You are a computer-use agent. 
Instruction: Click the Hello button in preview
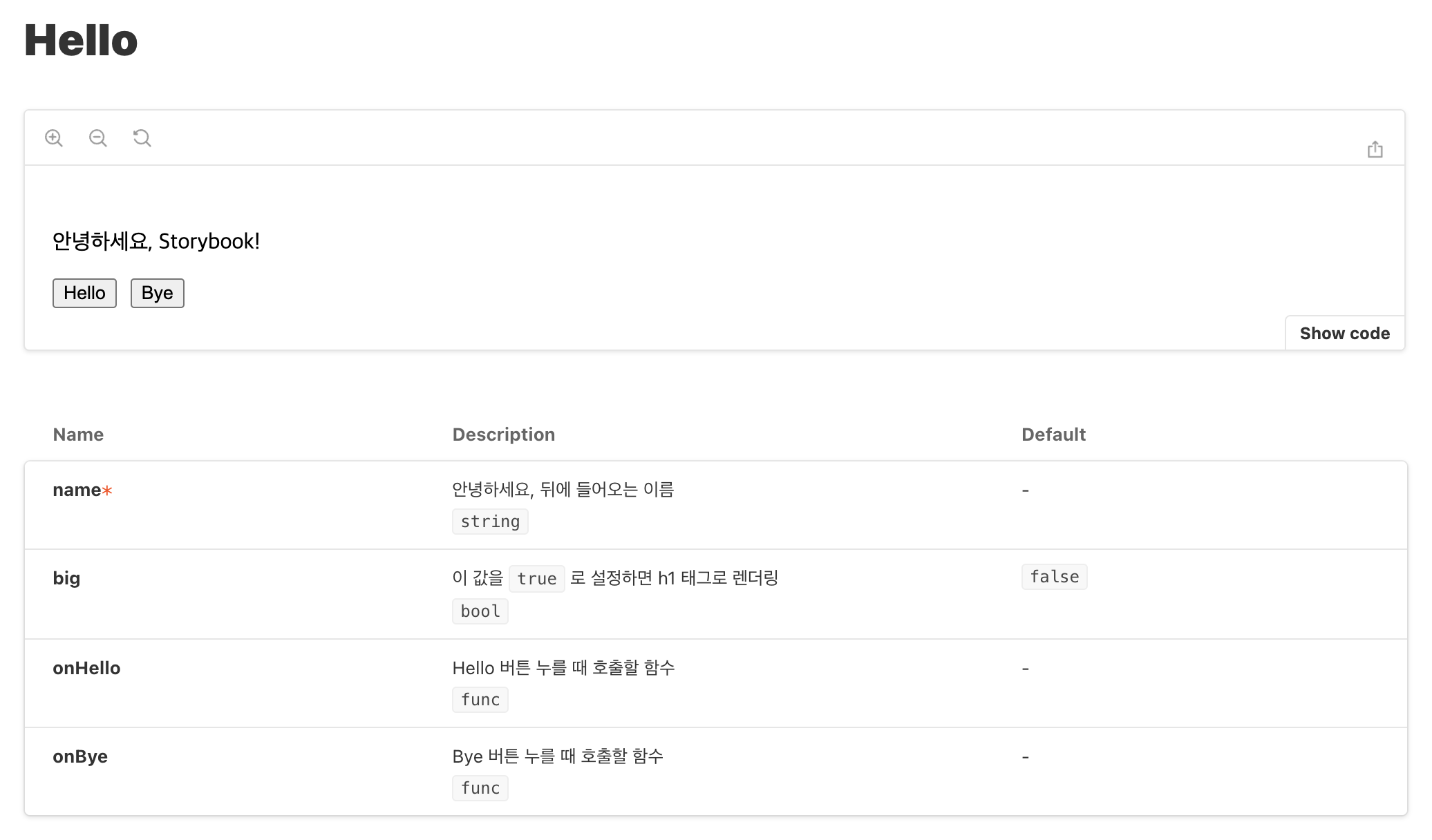click(x=84, y=293)
